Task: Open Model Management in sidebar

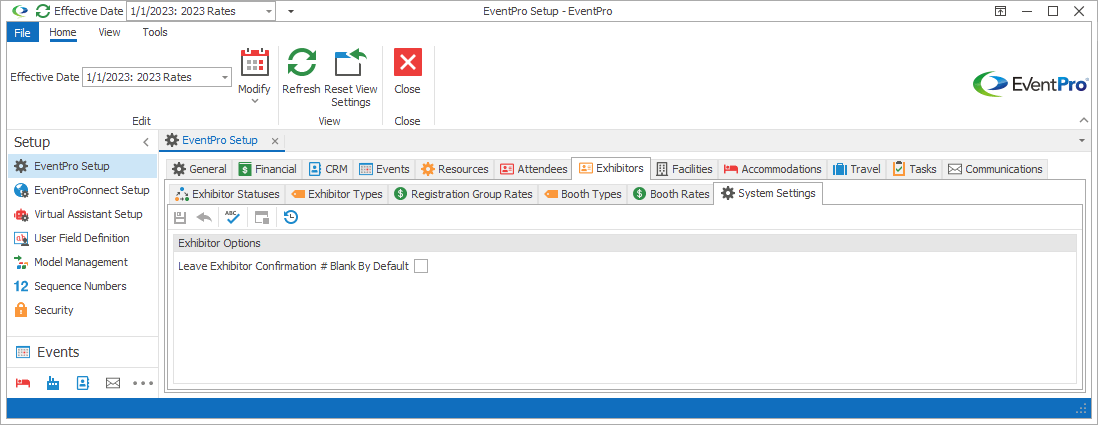Action: (82, 262)
